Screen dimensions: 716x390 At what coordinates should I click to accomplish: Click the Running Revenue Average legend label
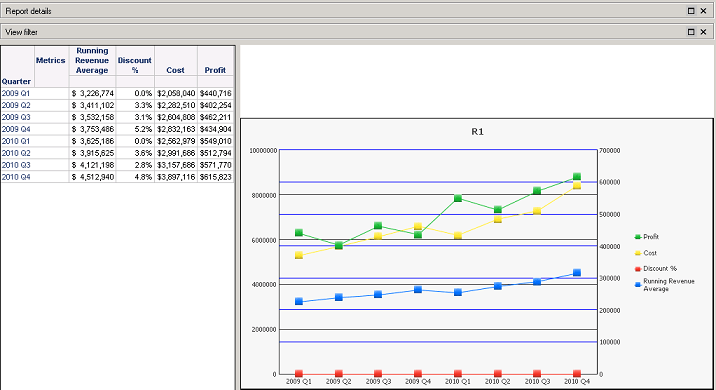point(669,285)
